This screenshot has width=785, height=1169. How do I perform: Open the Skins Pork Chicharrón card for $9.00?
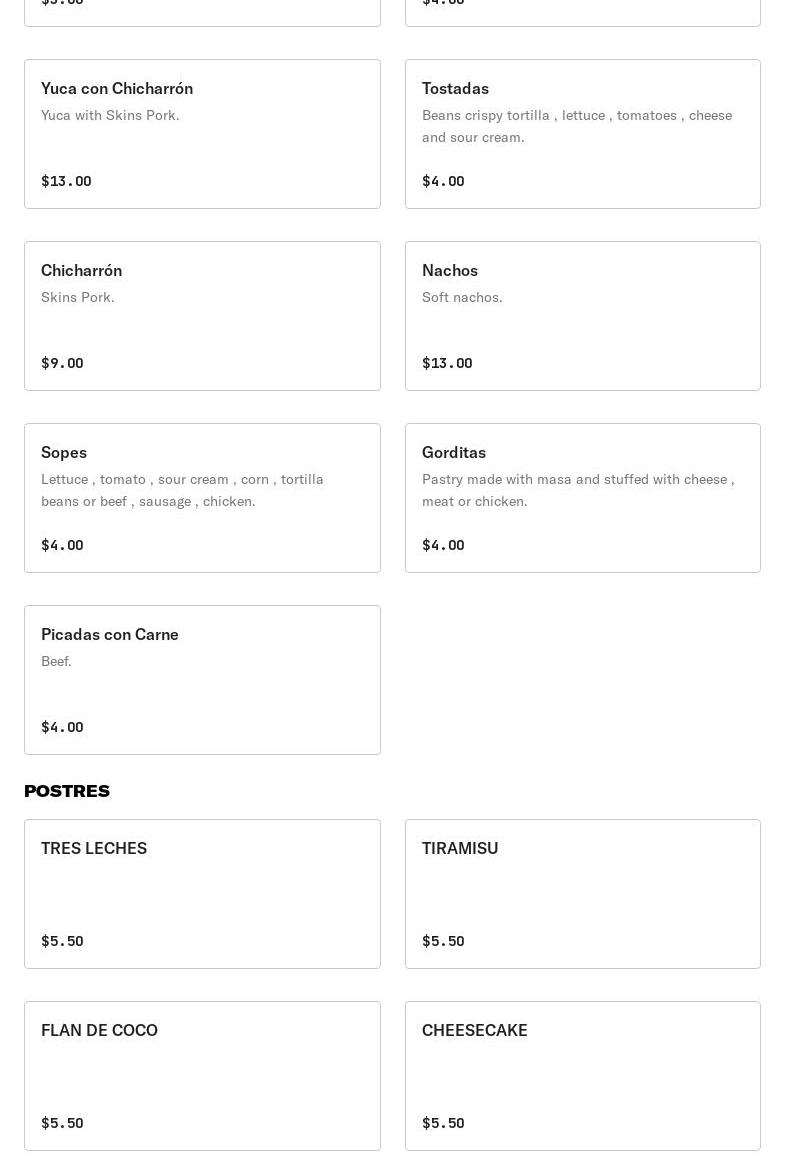[x=202, y=316]
